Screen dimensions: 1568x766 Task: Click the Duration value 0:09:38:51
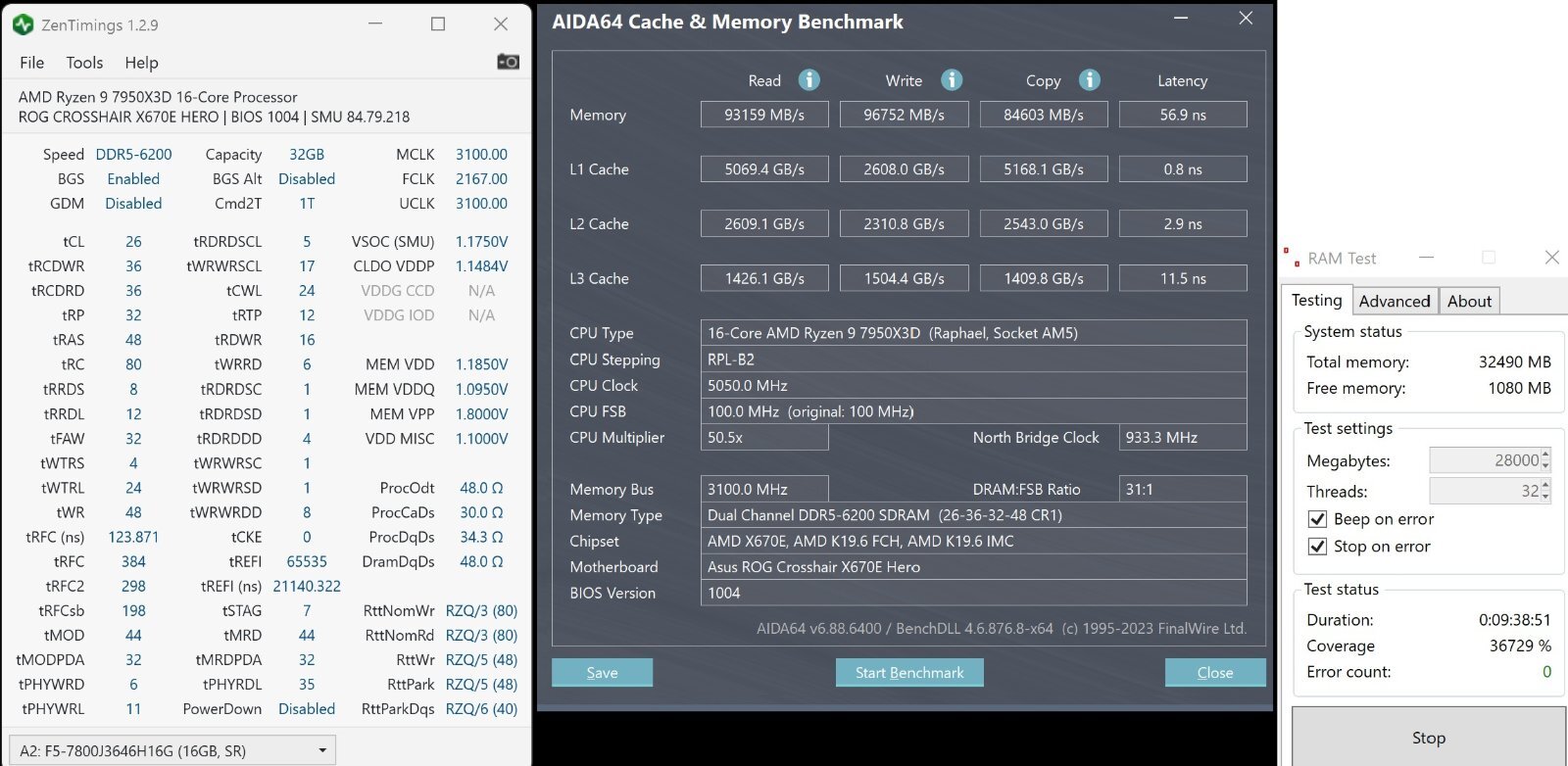pos(1515,620)
